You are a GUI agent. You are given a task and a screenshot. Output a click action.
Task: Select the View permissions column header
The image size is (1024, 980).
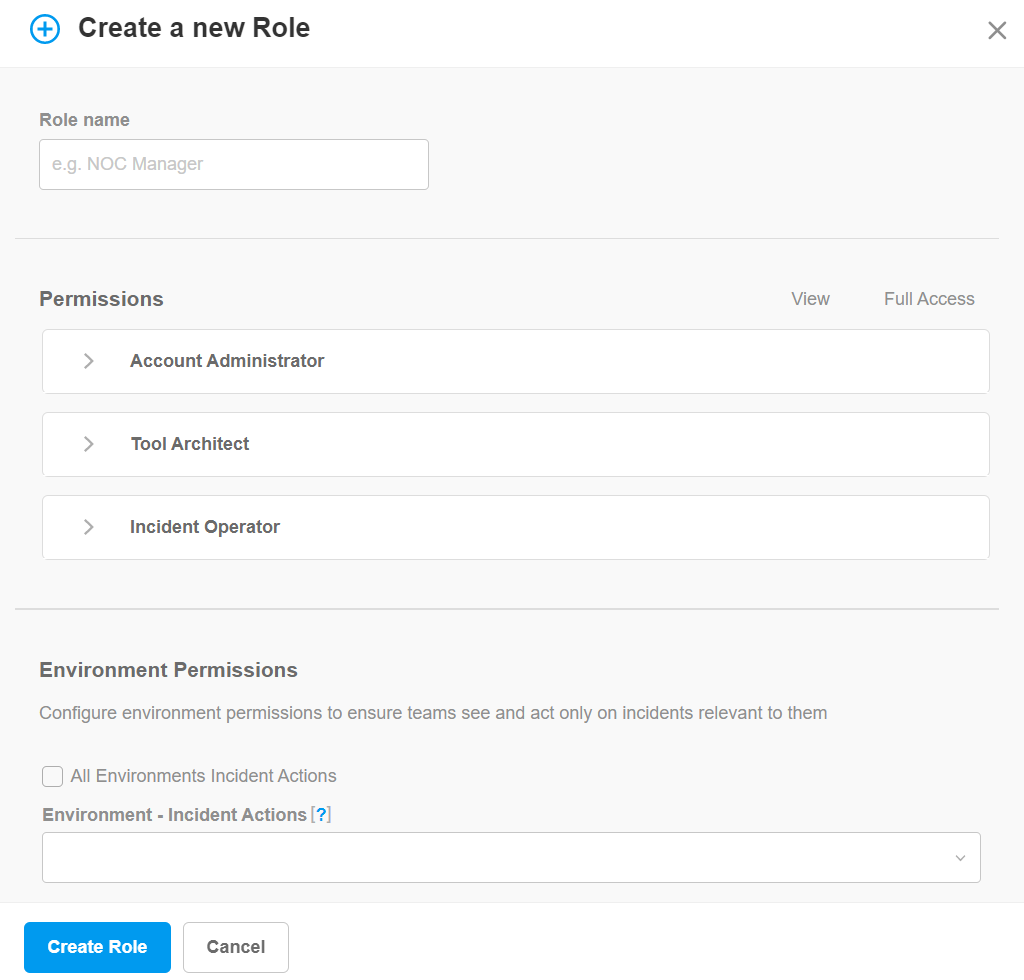810,298
